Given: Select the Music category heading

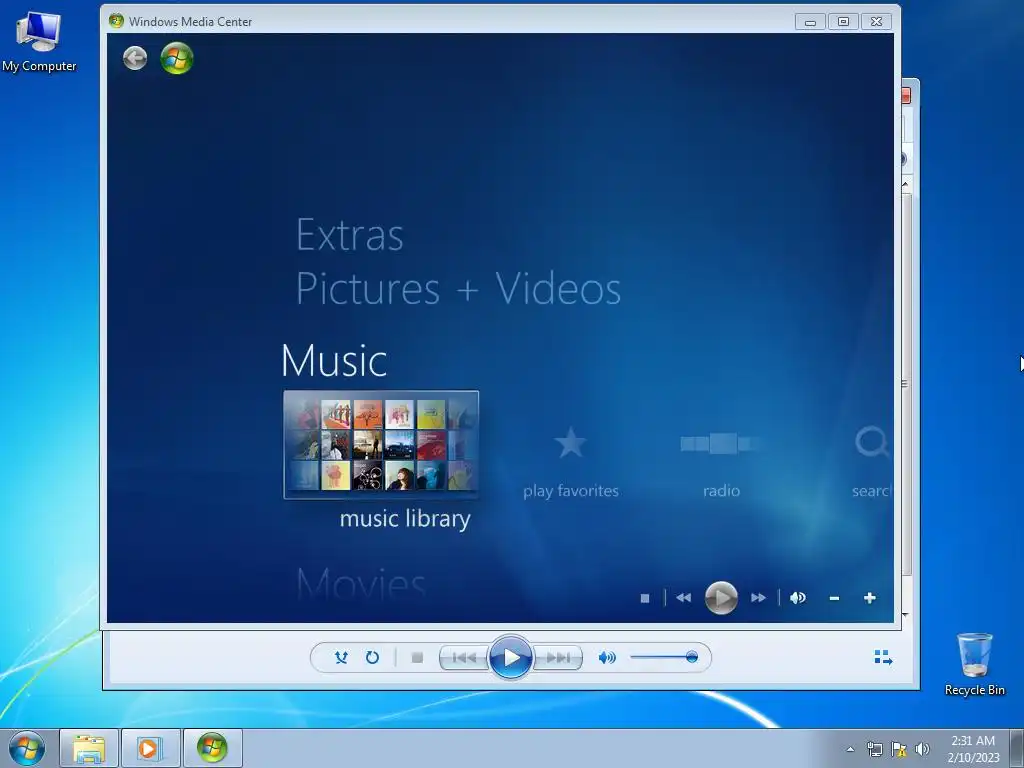Looking at the screenshot, I should click(334, 360).
